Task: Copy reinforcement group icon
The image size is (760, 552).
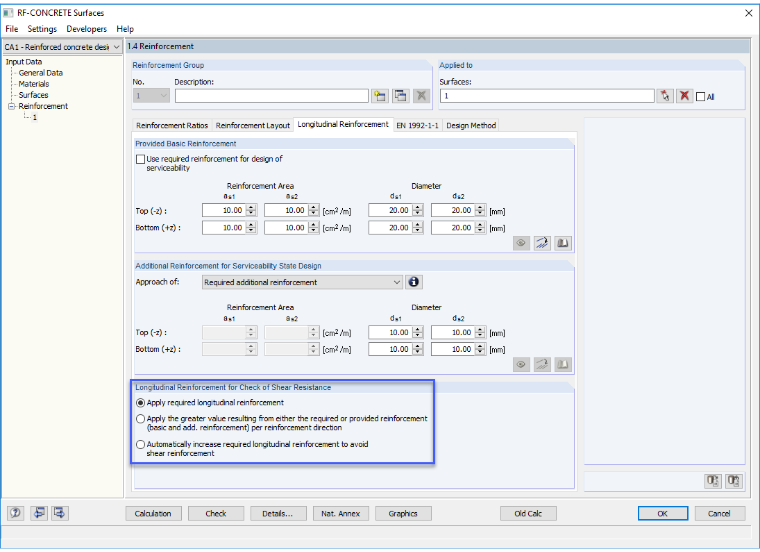Action: click(x=400, y=95)
